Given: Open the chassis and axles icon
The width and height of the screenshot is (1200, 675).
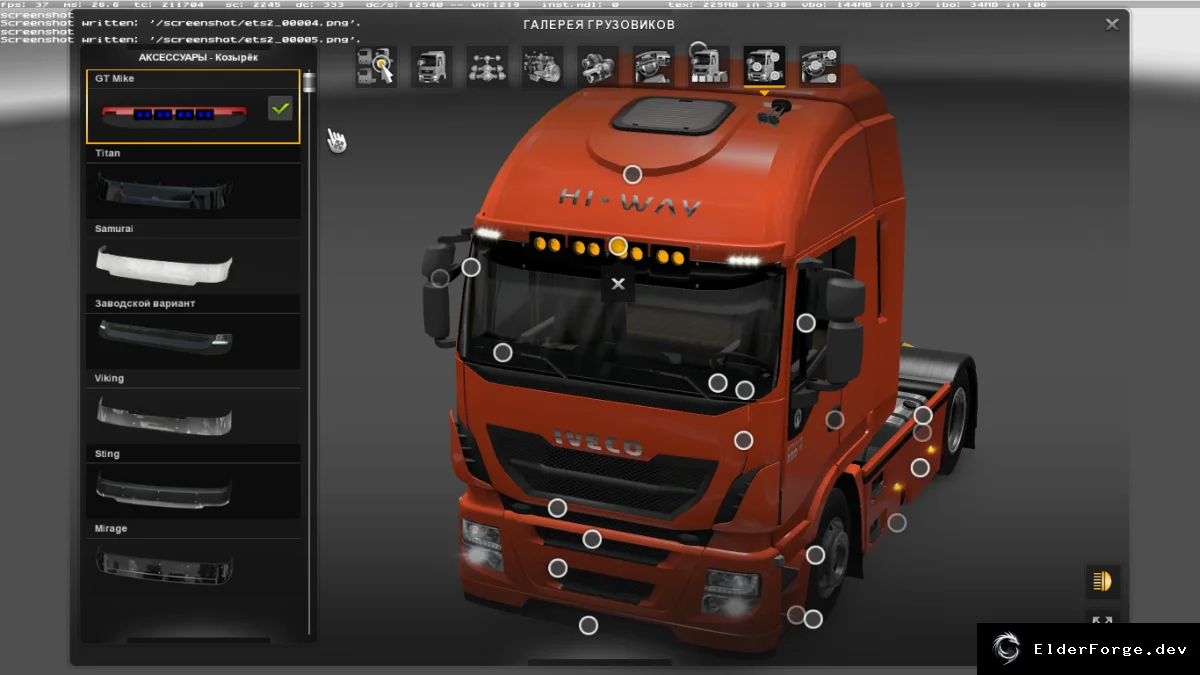Looking at the screenshot, I should [x=487, y=67].
